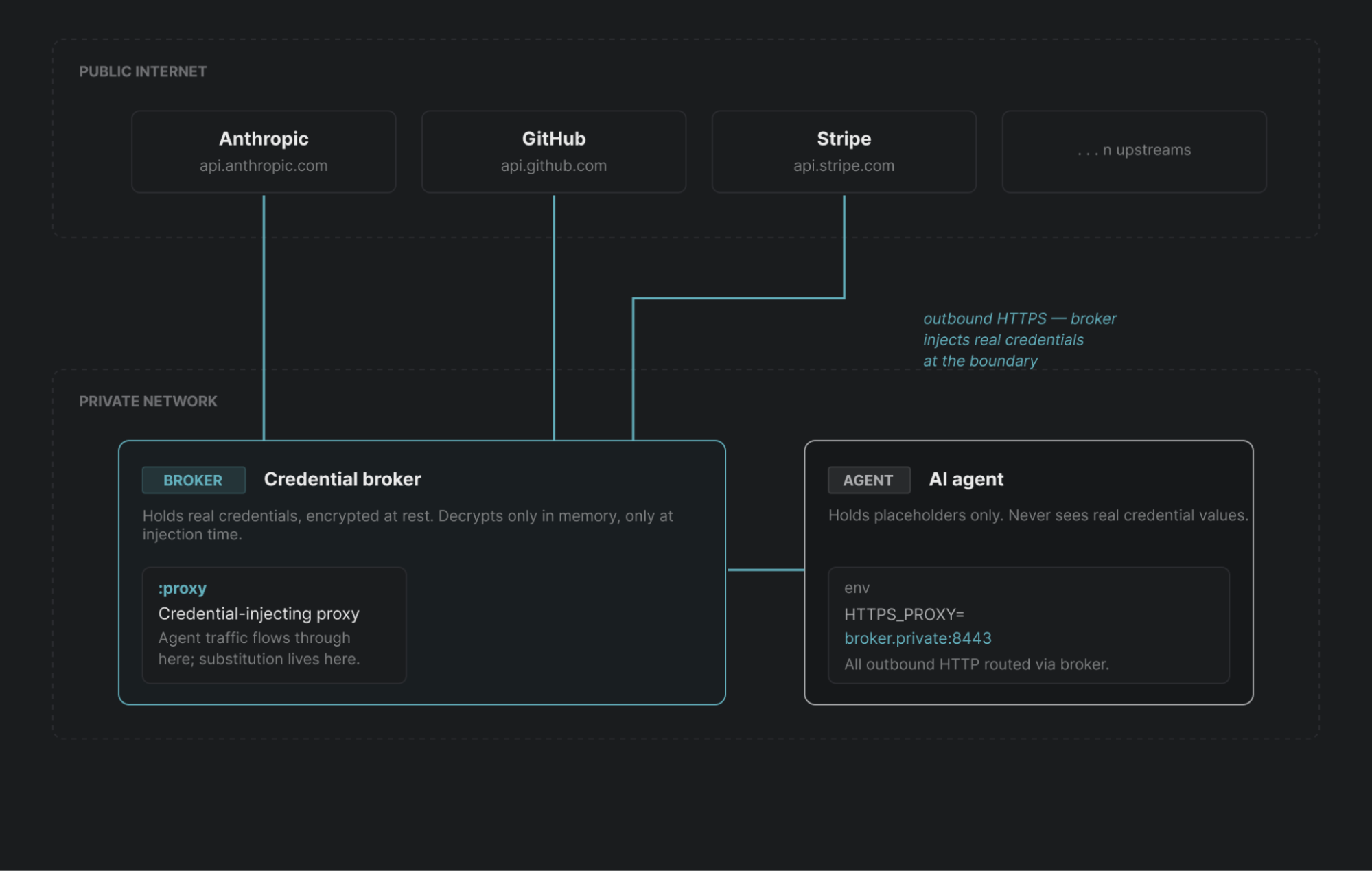Click the broker.private:8443 address
1372x871 pixels.
click(918, 638)
